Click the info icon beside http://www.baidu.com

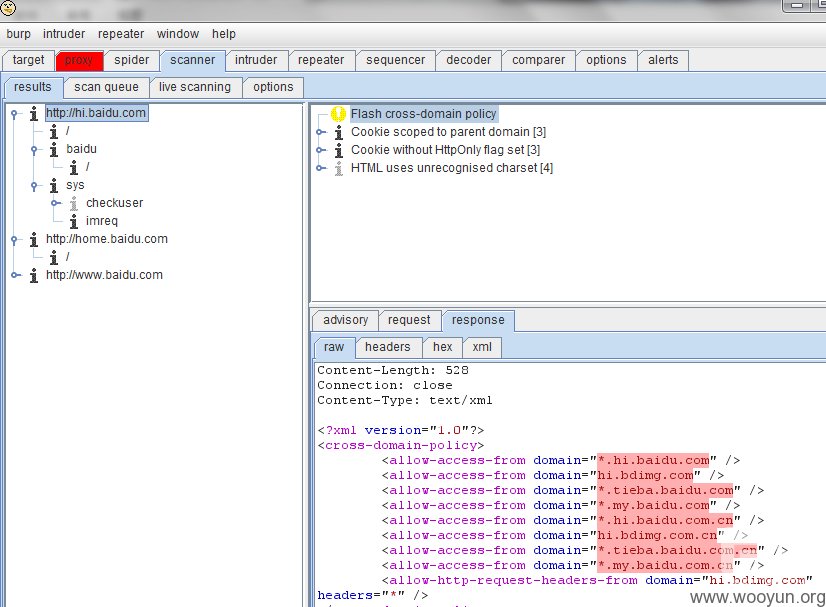coord(34,275)
